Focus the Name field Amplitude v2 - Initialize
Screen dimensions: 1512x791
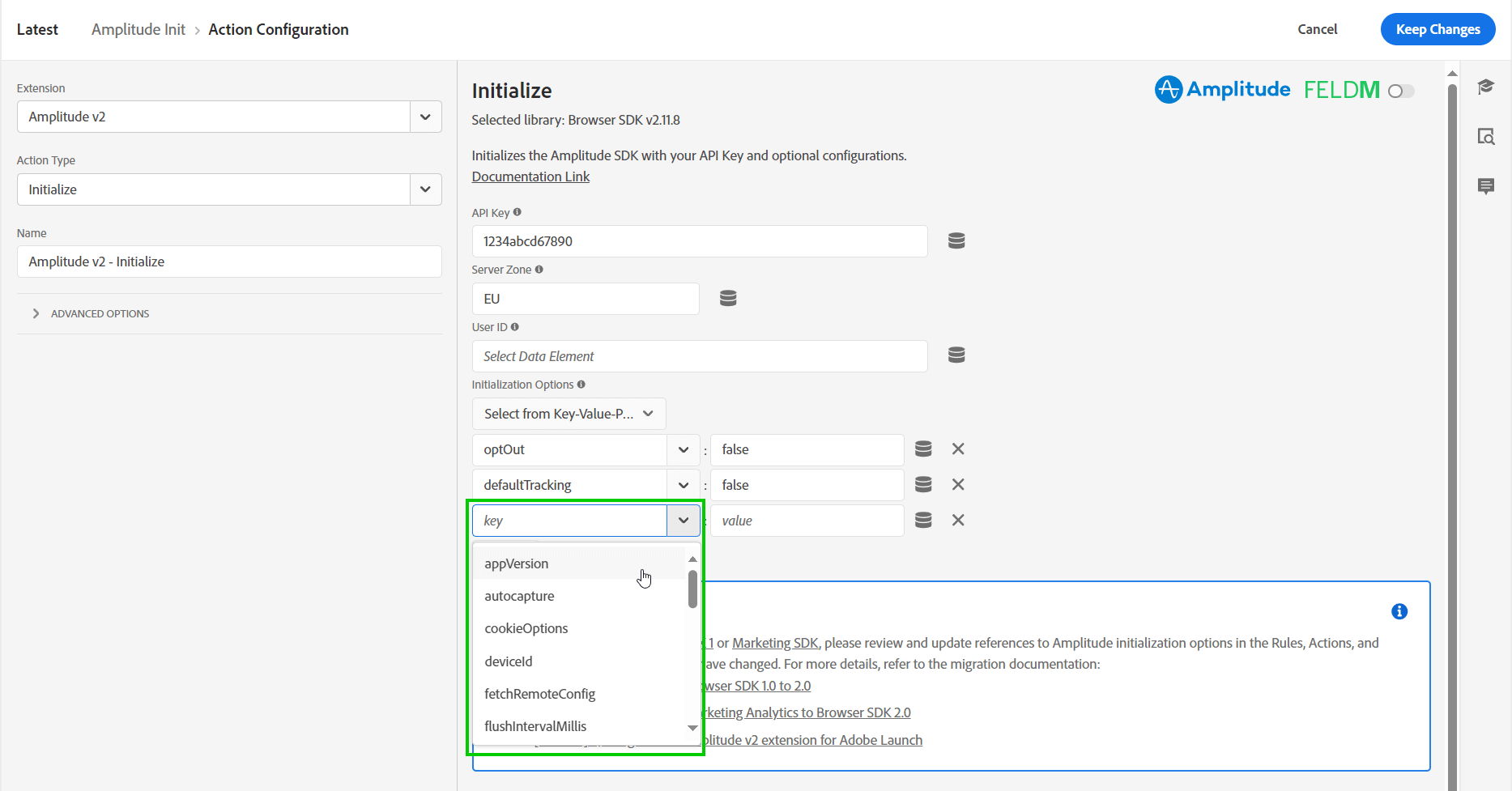[229, 262]
